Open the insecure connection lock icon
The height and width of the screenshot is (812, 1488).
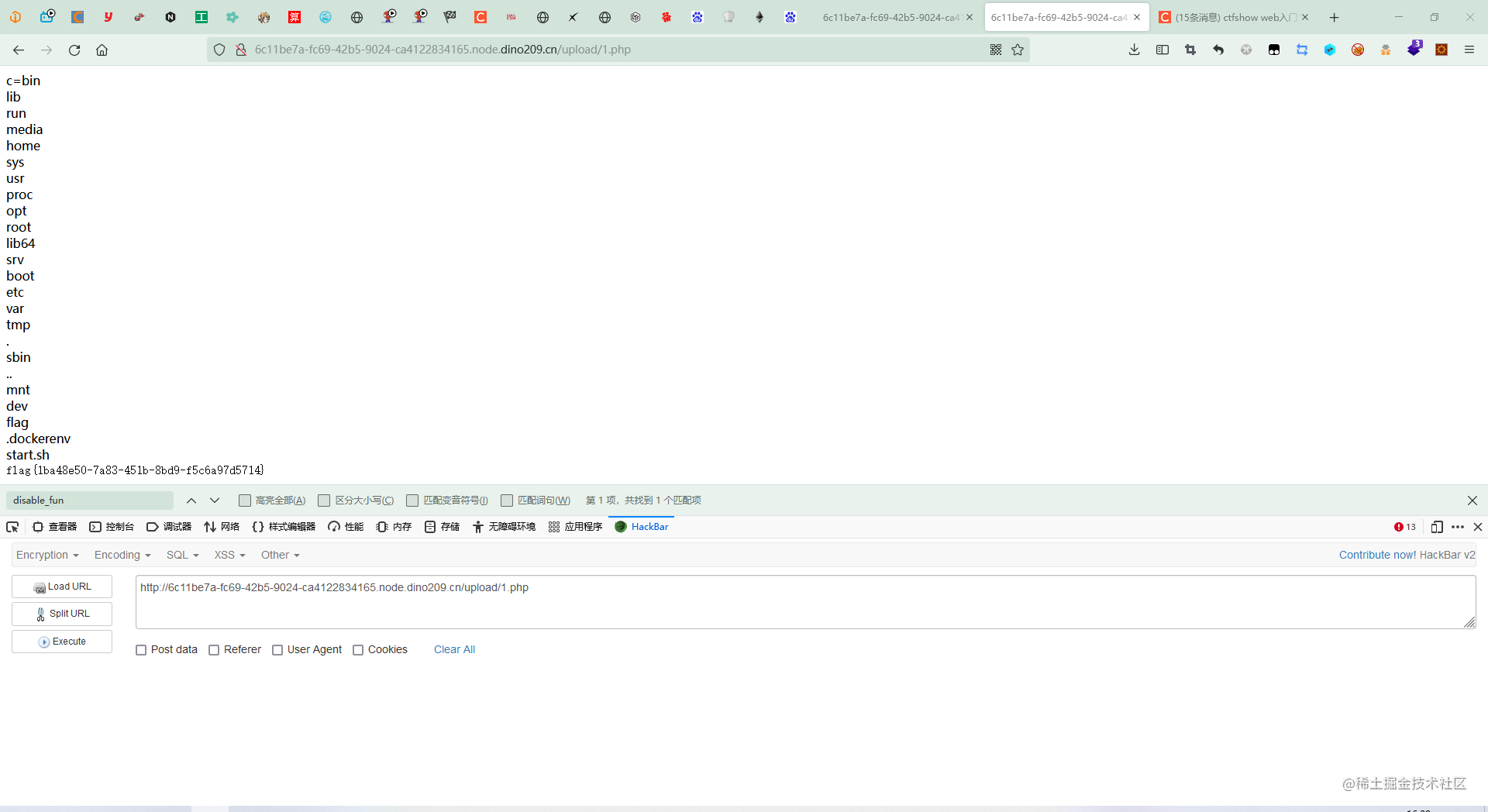pyautogui.click(x=241, y=50)
